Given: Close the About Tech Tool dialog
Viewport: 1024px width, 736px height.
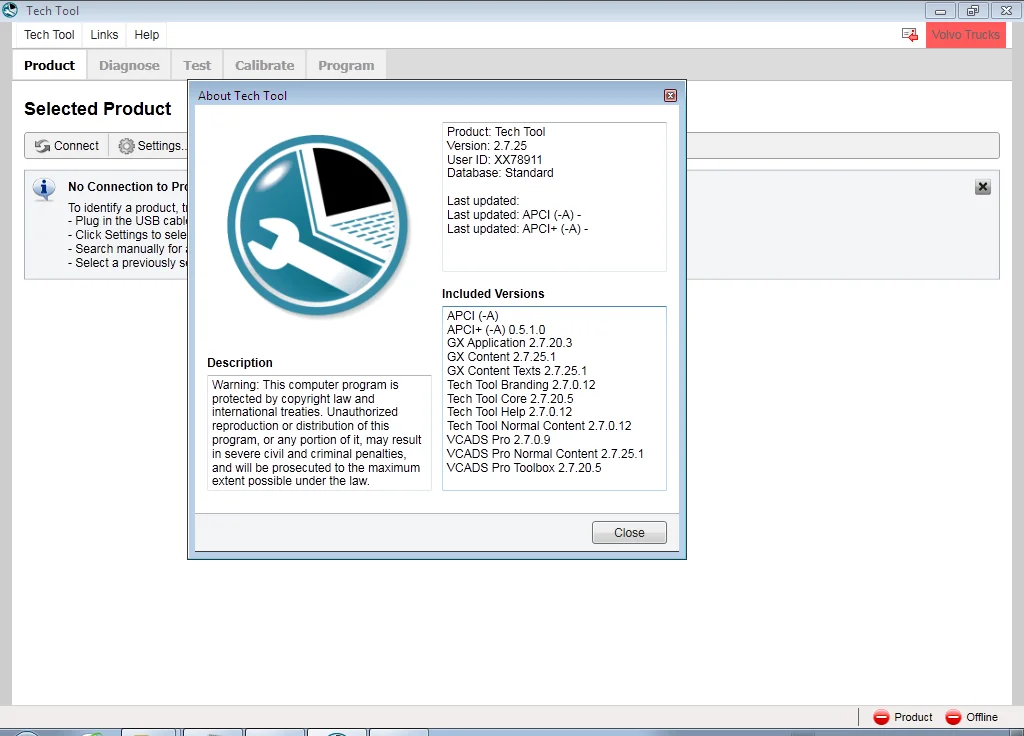Looking at the screenshot, I should tap(629, 532).
